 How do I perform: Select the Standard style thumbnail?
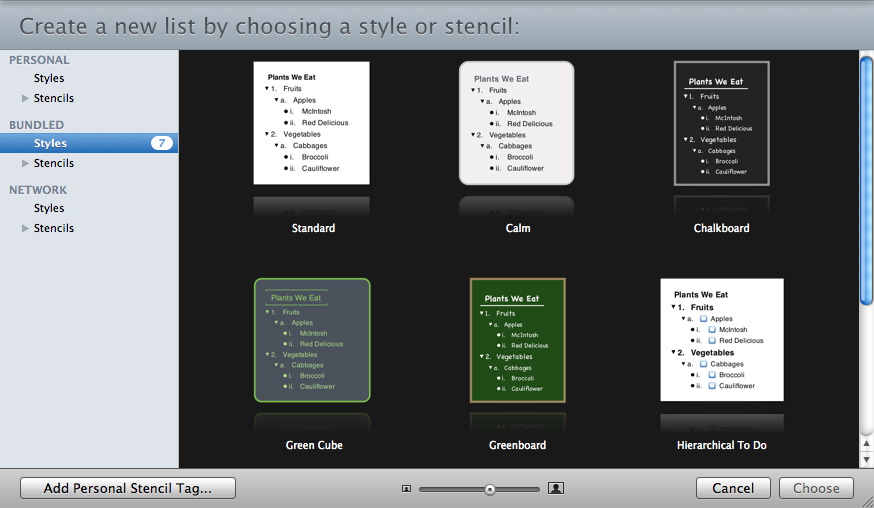pos(311,123)
